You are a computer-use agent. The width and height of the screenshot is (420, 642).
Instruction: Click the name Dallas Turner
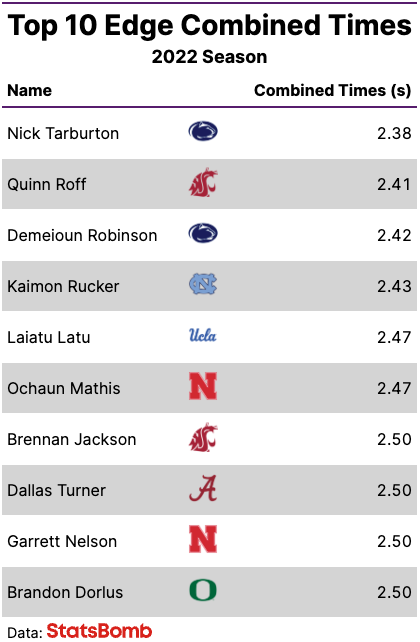click(x=56, y=491)
